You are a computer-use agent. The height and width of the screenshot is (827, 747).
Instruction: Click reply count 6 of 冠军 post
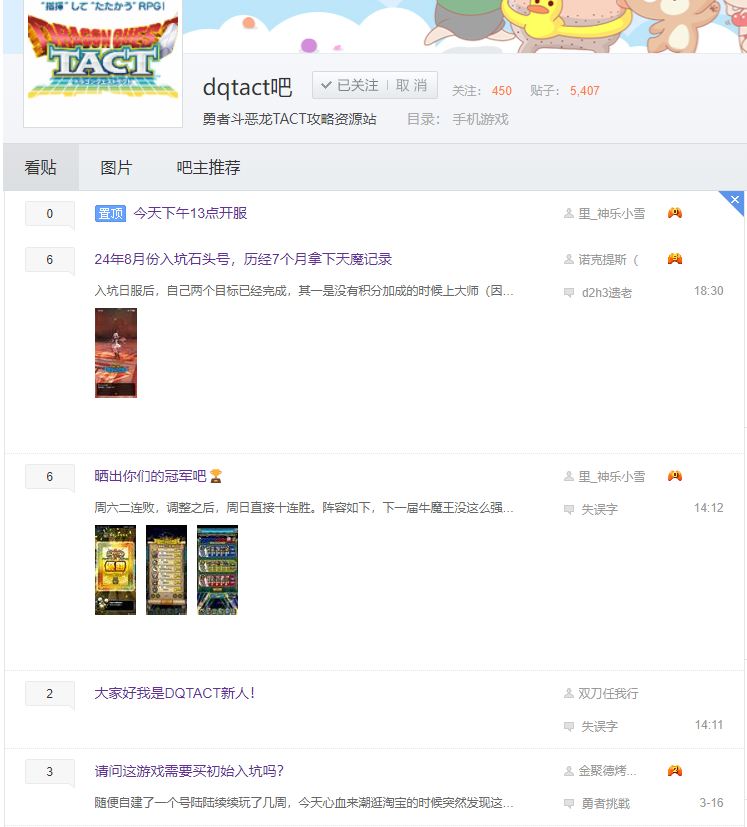click(x=50, y=477)
